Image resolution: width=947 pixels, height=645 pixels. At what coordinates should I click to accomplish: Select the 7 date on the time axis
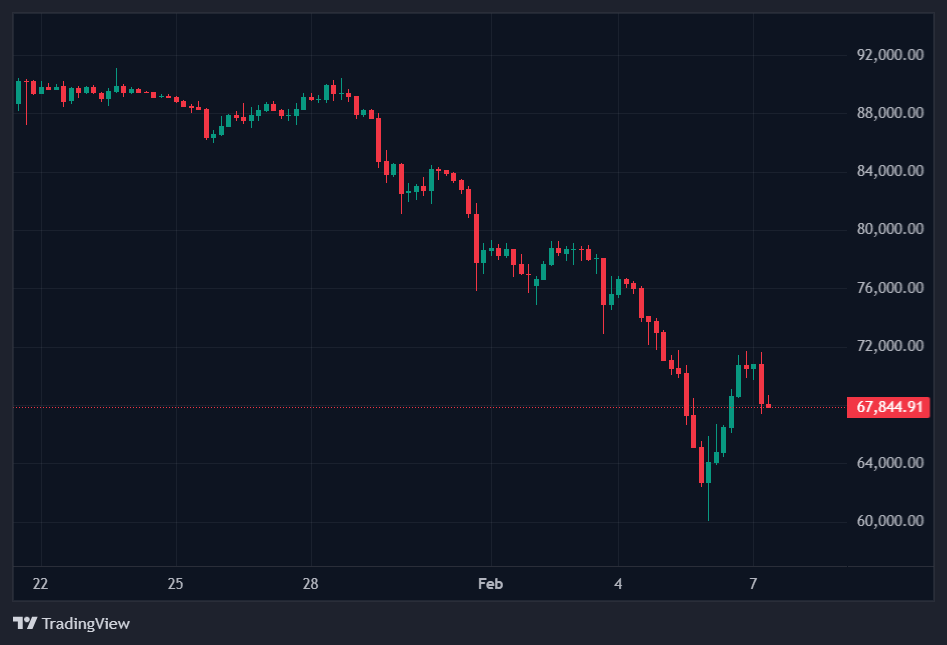tap(753, 583)
